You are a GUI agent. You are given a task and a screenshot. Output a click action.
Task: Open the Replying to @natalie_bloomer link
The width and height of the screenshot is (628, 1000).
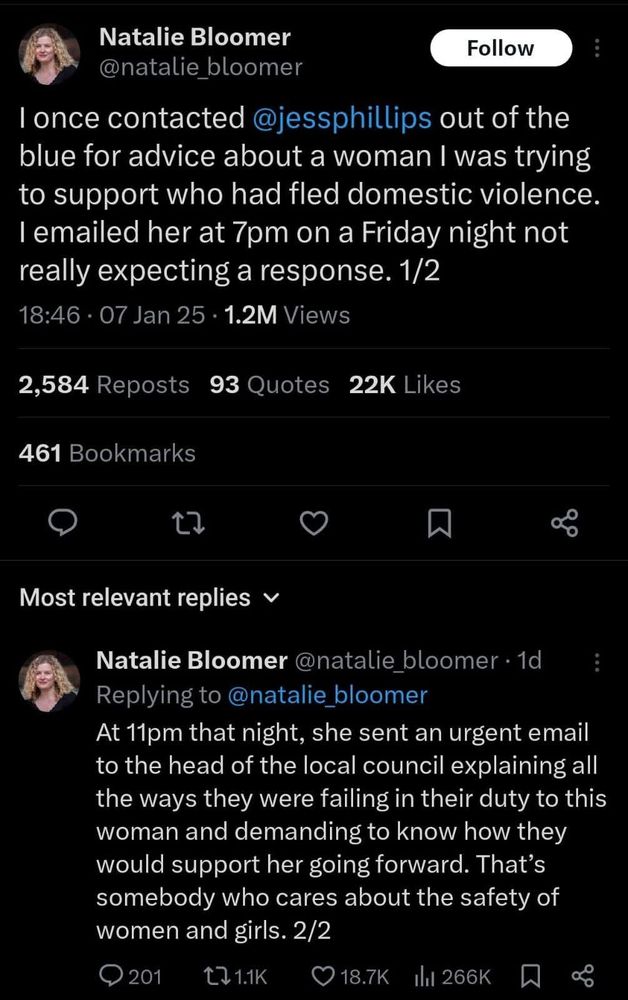(328, 694)
